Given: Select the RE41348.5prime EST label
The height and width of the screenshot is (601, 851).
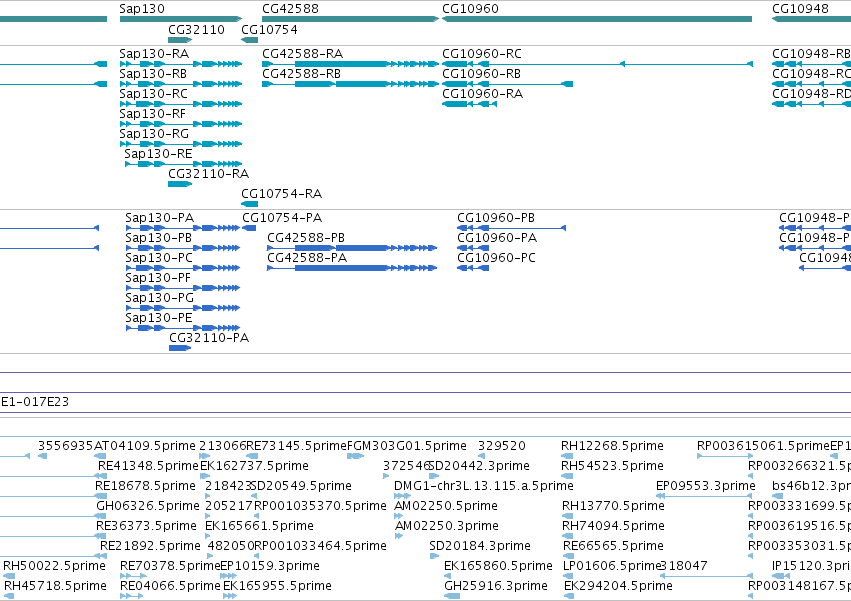Looking at the screenshot, I should click(x=148, y=466).
